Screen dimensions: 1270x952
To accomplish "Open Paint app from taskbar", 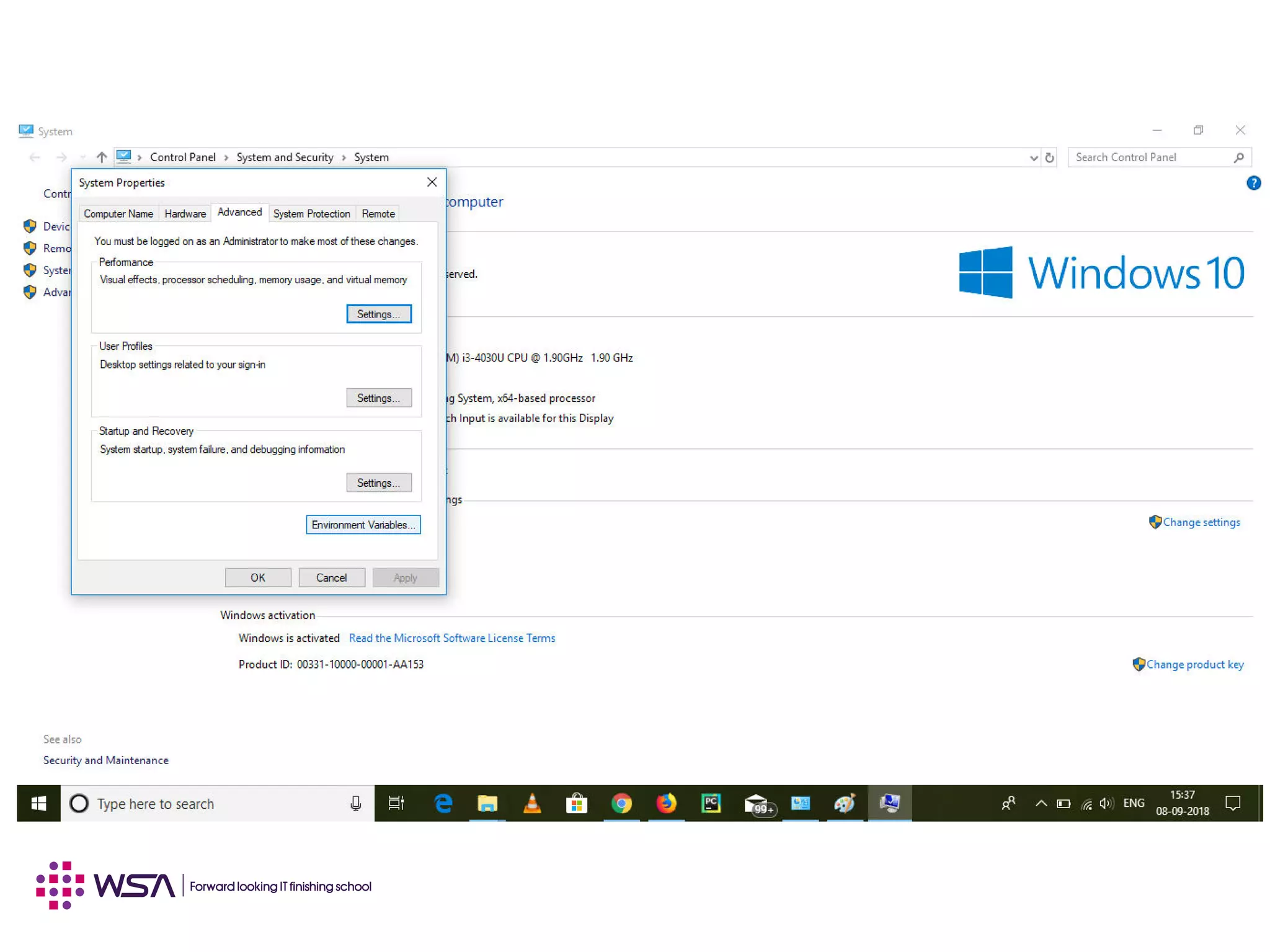I will (845, 803).
